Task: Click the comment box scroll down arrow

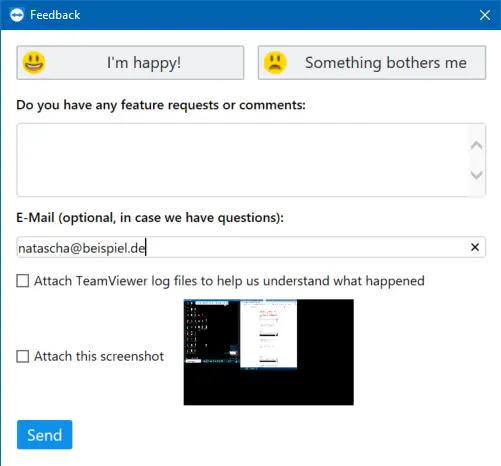Action: click(476, 175)
